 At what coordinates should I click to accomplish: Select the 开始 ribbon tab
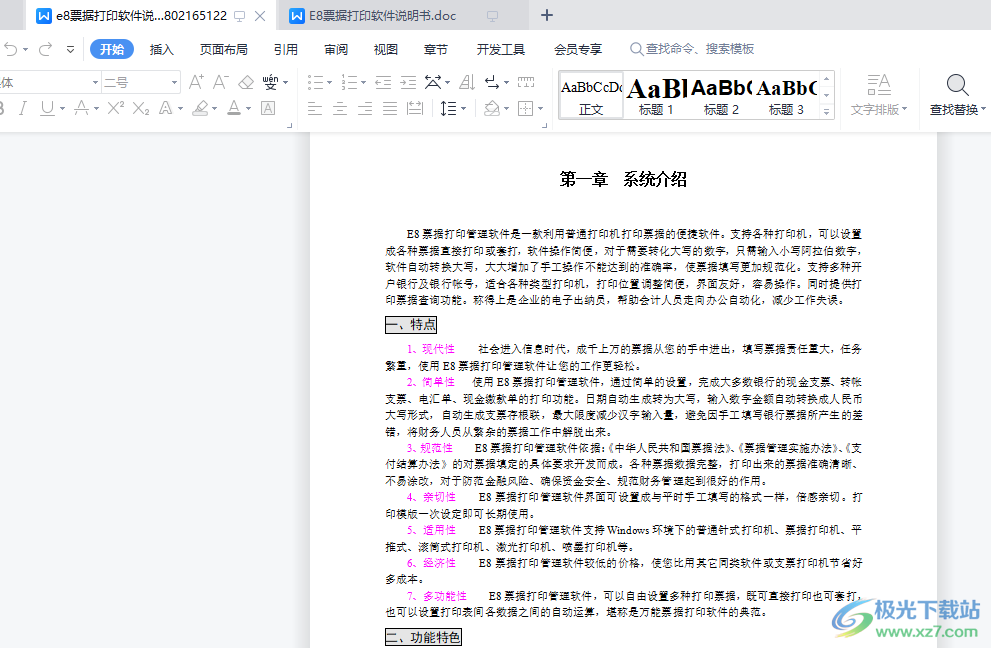click(x=112, y=49)
